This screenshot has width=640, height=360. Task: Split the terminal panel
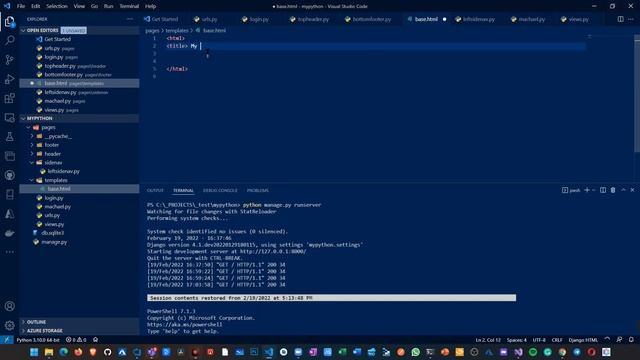603,190
